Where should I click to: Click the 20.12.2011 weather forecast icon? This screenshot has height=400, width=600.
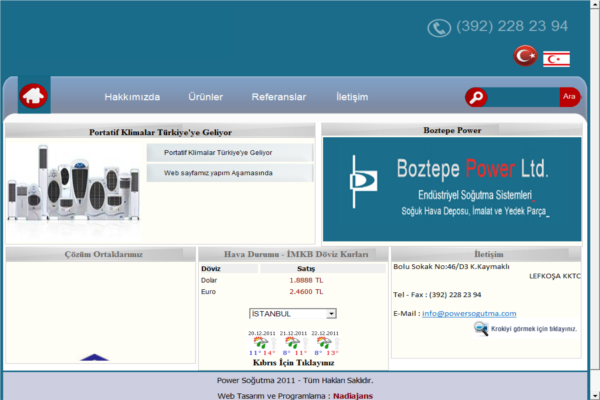[x=261, y=343]
